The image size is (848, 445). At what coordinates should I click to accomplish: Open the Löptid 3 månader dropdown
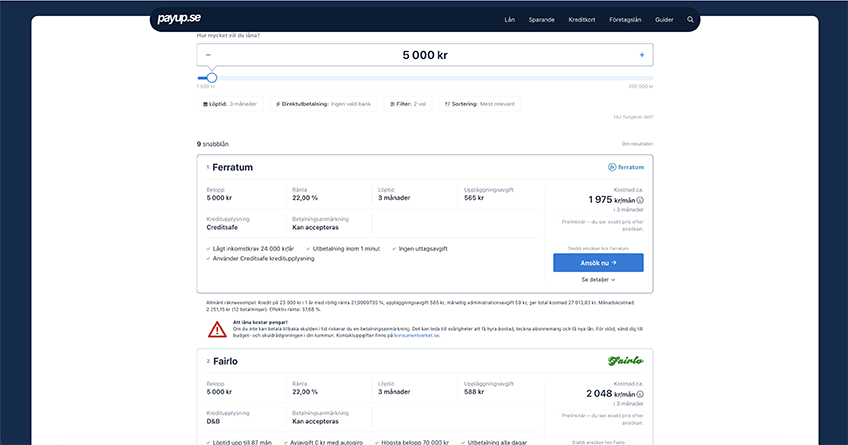point(232,104)
